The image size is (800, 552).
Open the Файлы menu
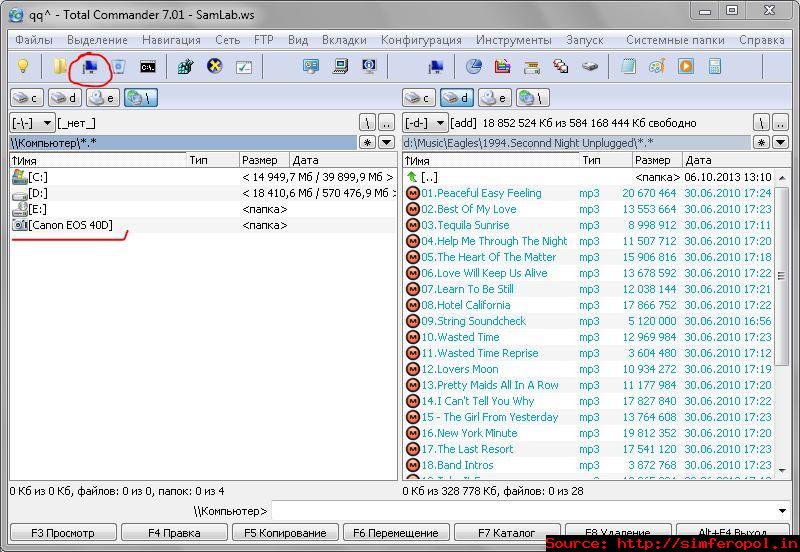tap(34, 40)
